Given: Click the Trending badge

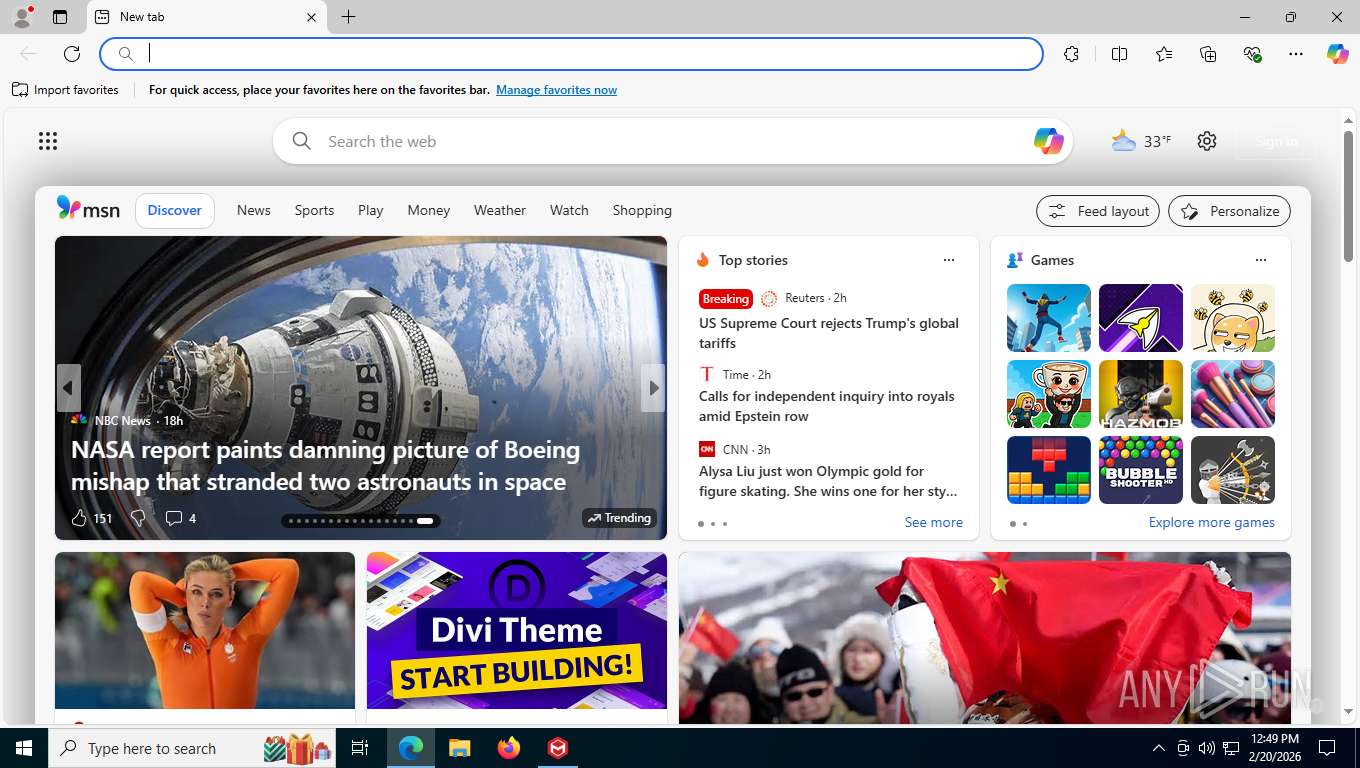Looking at the screenshot, I should [619, 518].
